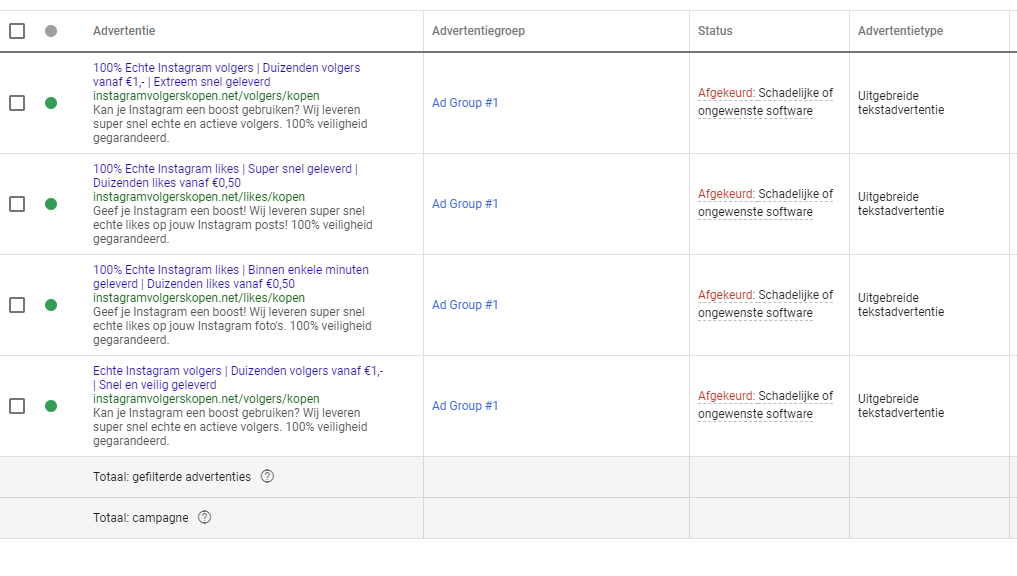Select the 'Snel en veilig geleverd' ad checkbox
The width and height of the screenshot is (1017, 576).
coord(17,406)
